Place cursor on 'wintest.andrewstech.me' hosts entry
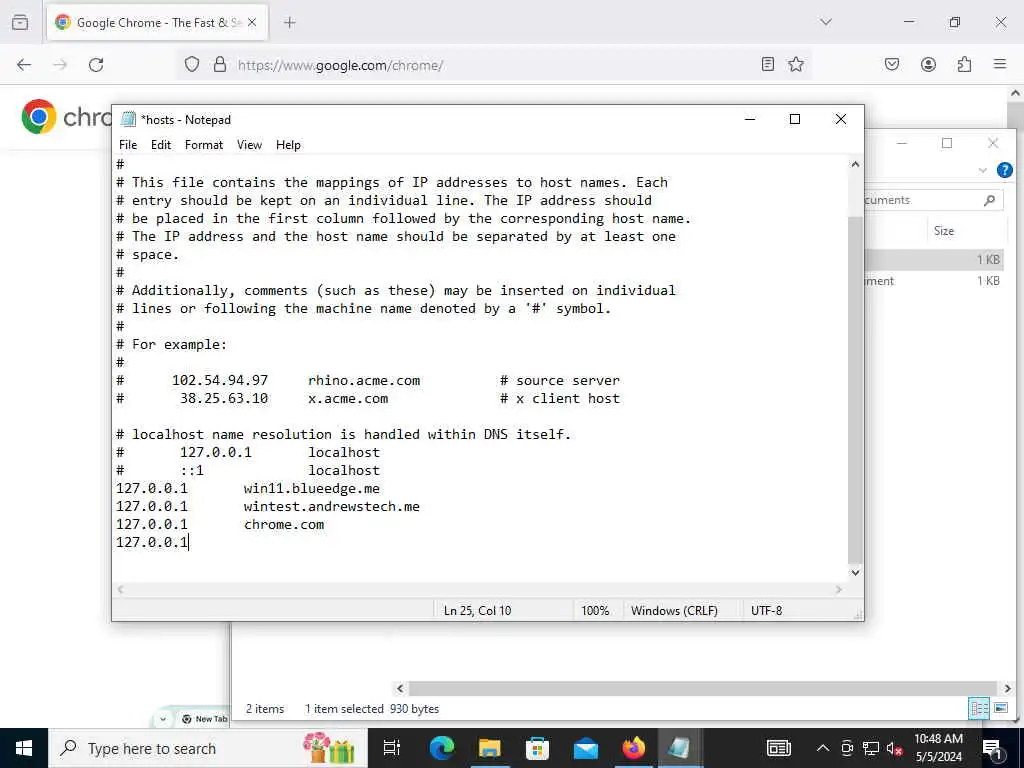The image size is (1024, 768). point(332,507)
